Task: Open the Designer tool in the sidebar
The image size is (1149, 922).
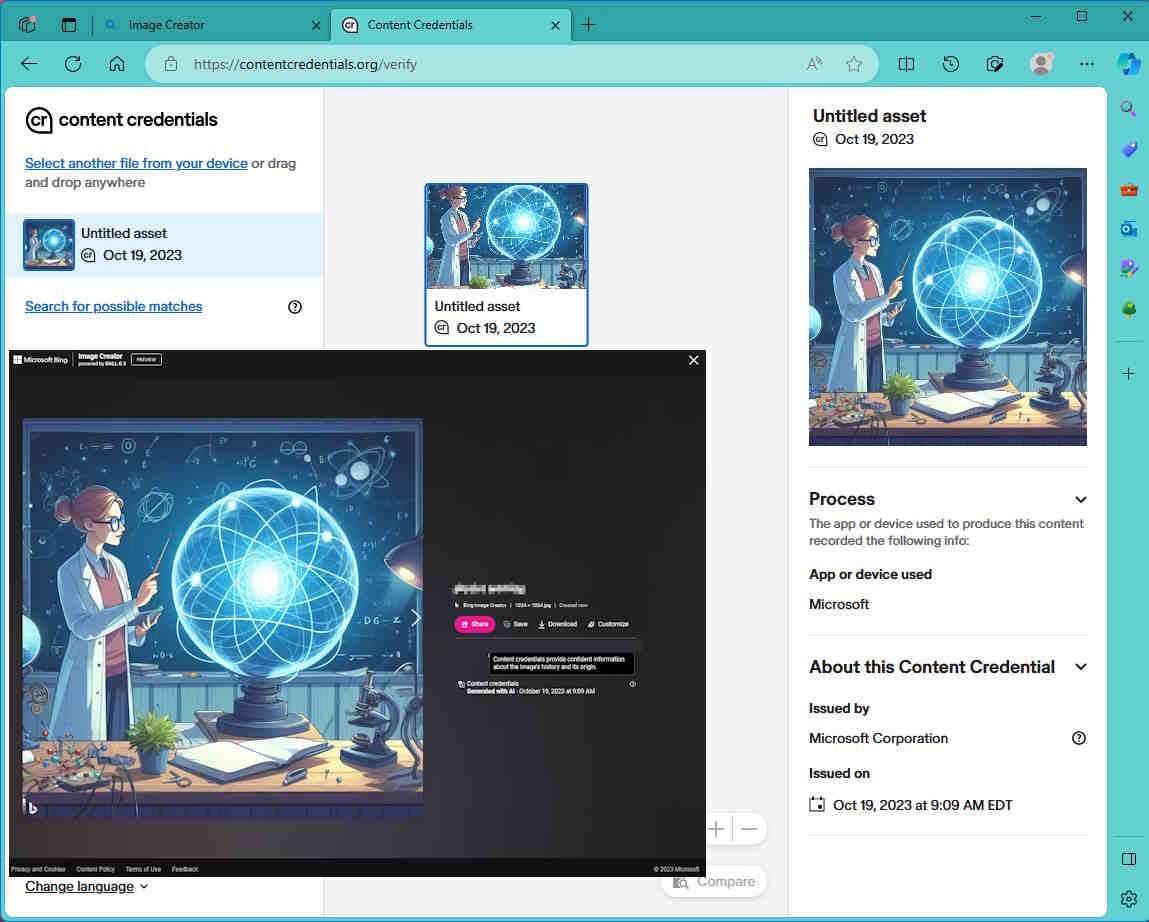Action: coord(1129,268)
